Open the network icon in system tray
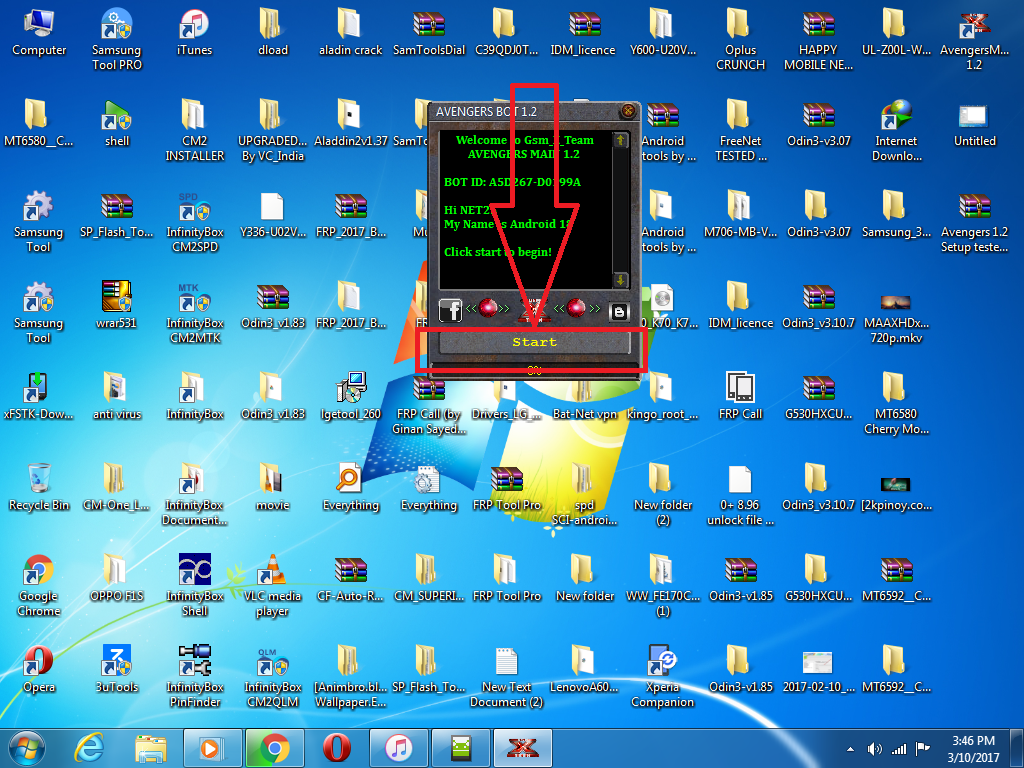The width and height of the screenshot is (1024, 768). [899, 748]
